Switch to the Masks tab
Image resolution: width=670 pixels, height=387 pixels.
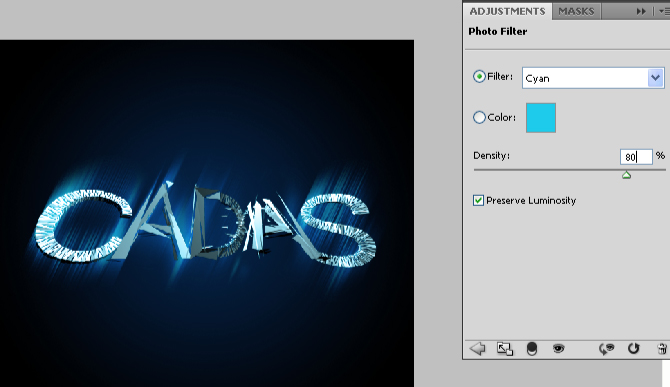click(x=576, y=12)
